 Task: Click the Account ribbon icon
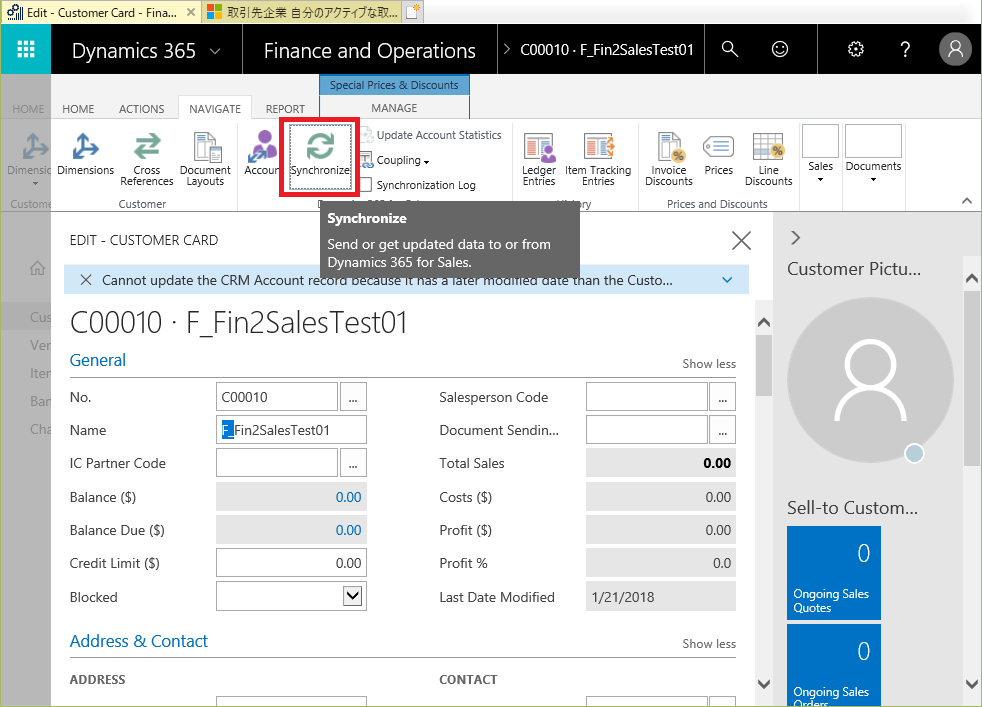(262, 155)
